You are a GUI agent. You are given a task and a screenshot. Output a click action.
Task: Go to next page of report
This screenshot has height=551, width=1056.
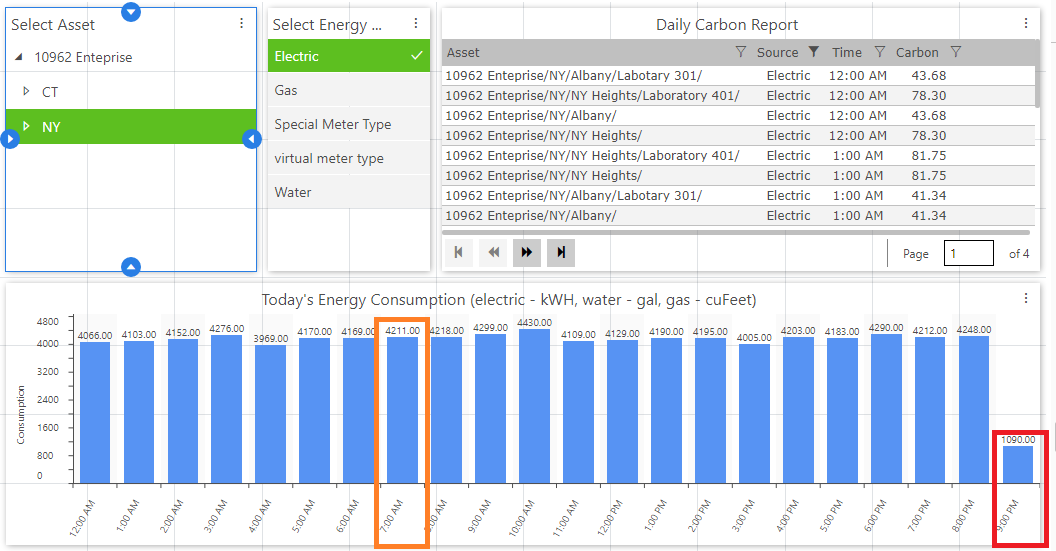(x=527, y=253)
